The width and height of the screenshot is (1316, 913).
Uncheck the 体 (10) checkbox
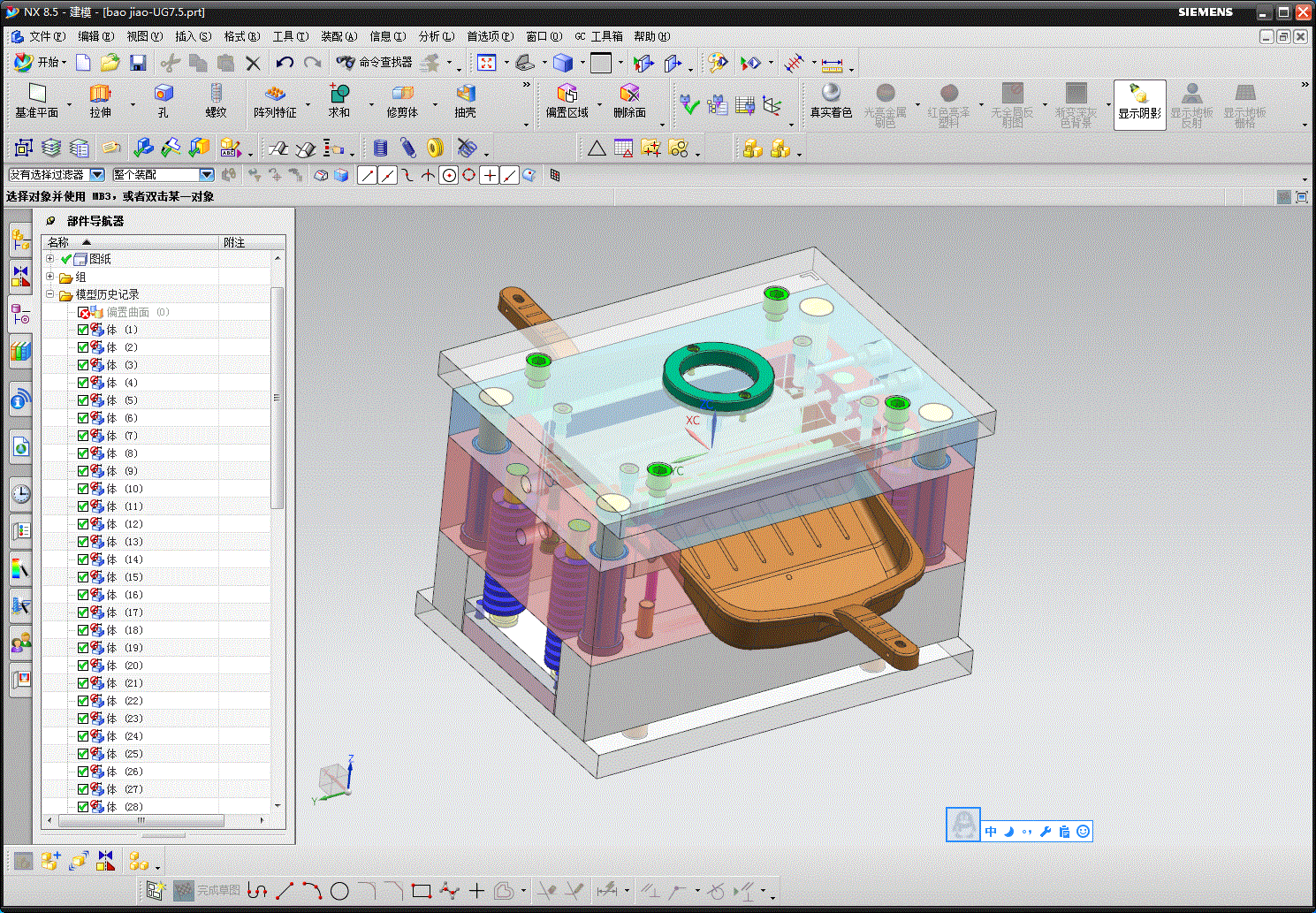(83, 489)
